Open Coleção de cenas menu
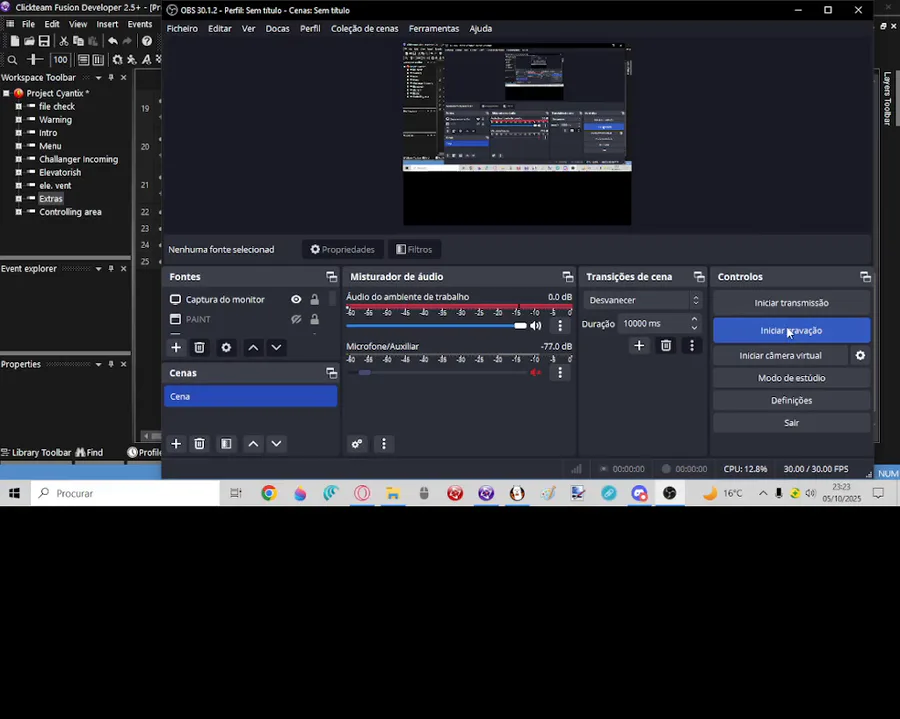Screen dimensions: 900x719 pyautogui.click(x=364, y=29)
